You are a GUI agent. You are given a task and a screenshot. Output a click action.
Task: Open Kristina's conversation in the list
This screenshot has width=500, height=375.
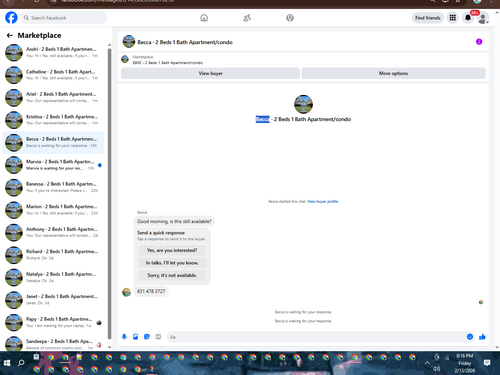(53, 120)
